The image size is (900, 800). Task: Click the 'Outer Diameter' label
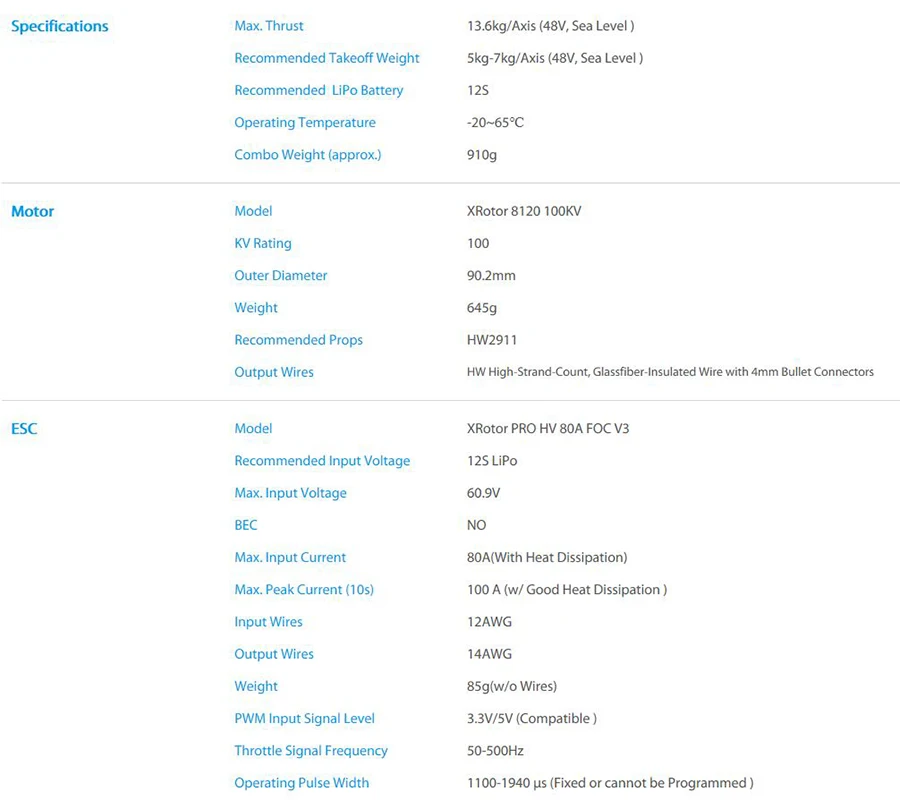coord(281,275)
